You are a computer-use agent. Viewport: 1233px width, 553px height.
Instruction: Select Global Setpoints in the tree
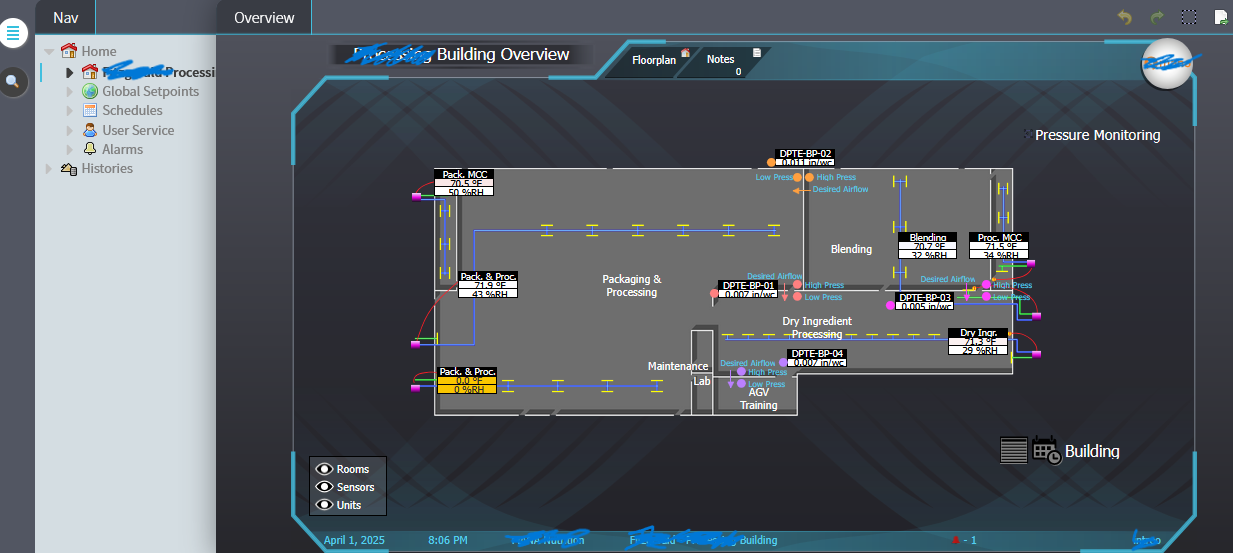(x=150, y=91)
